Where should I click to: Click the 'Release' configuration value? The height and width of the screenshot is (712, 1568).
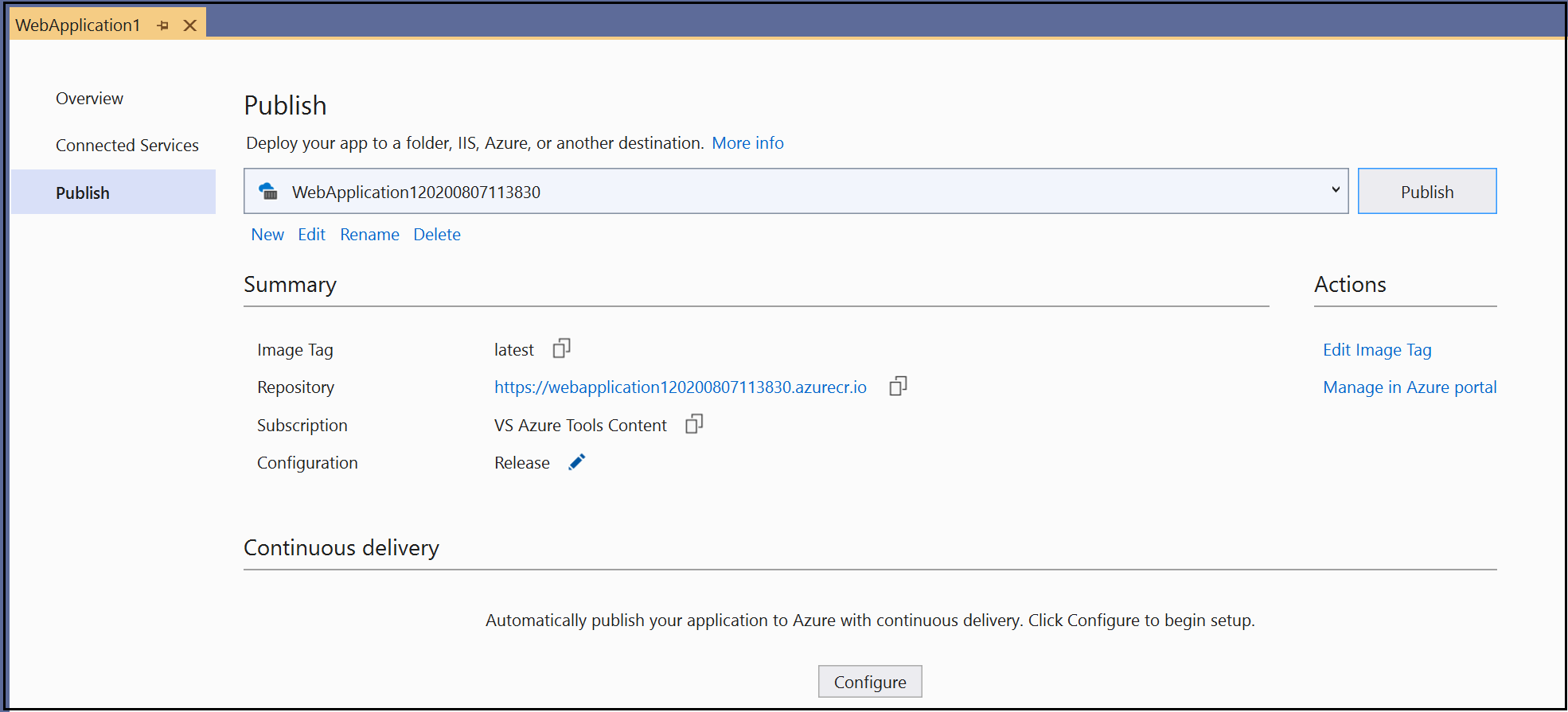pyautogui.click(x=522, y=463)
